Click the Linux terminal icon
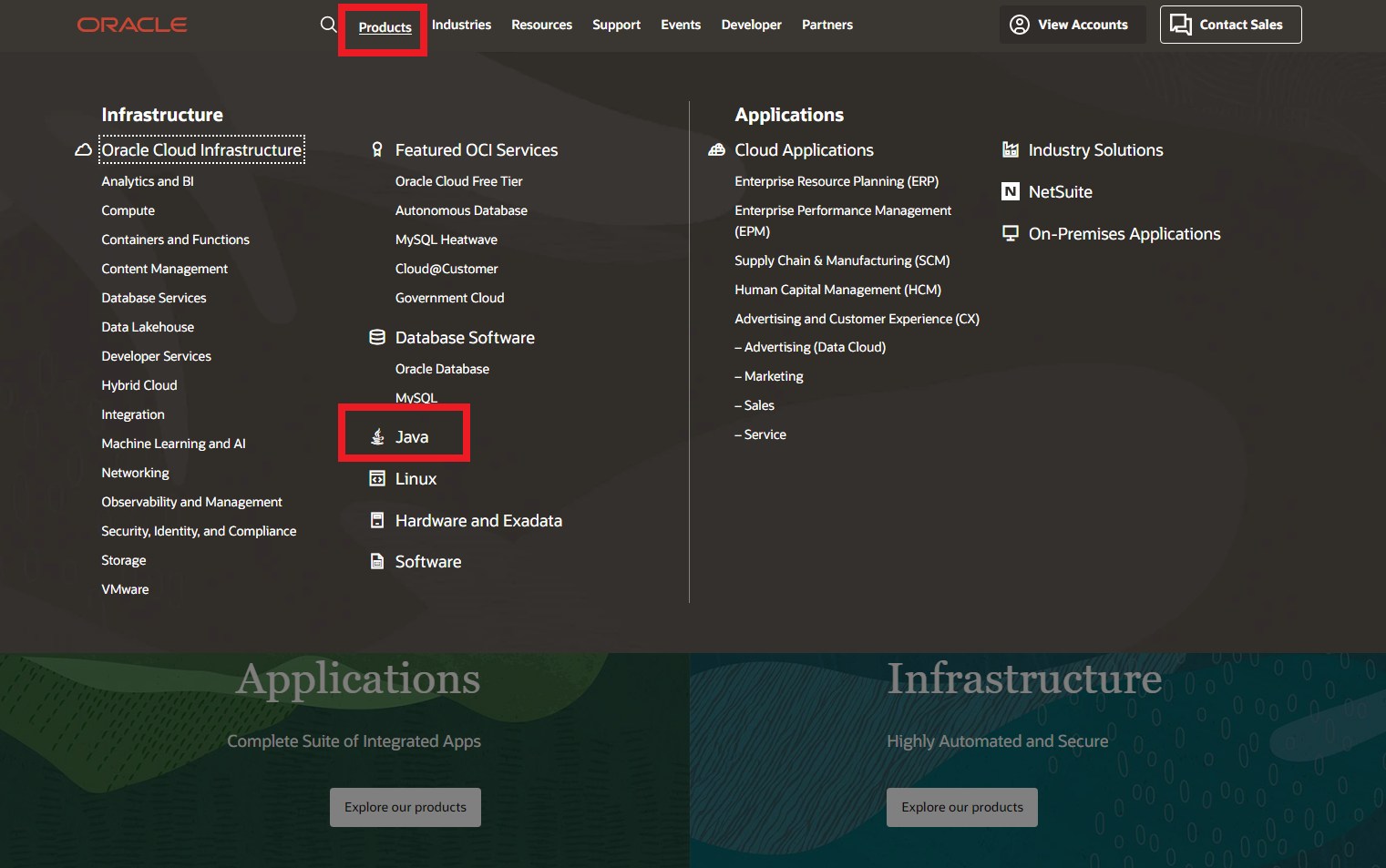This screenshot has height=868, width=1386. pos(377,478)
